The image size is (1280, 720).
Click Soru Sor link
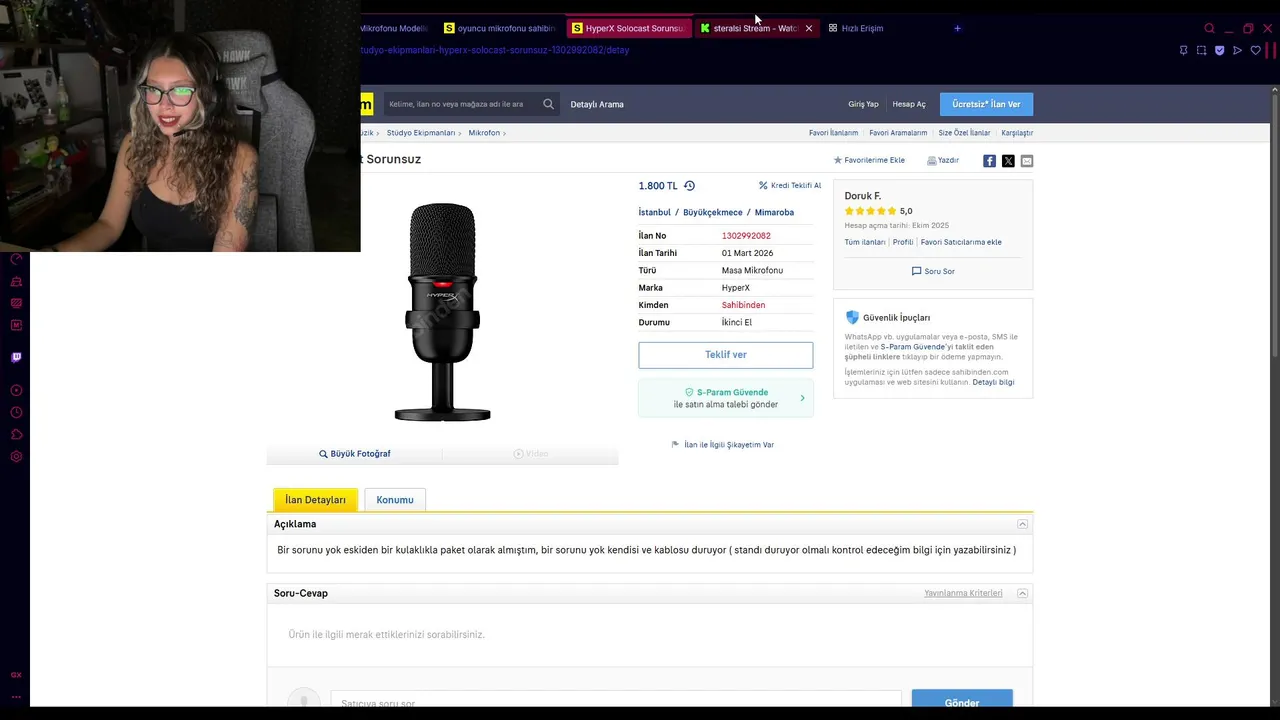pos(933,271)
